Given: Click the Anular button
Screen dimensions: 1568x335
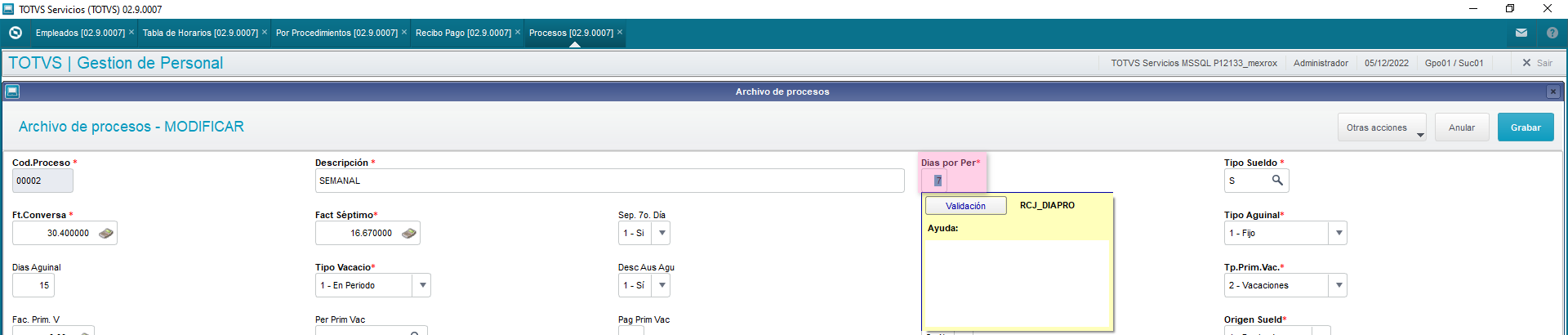Looking at the screenshot, I should [x=1462, y=127].
